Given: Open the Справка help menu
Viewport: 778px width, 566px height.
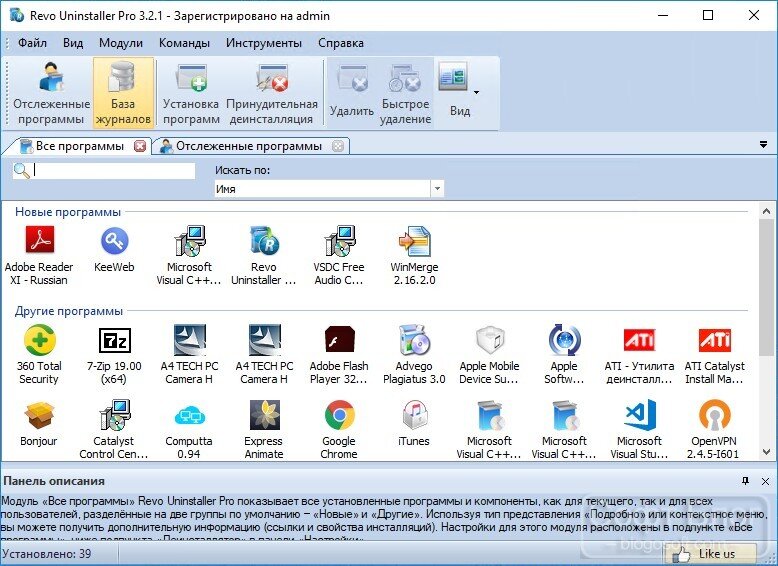Looking at the screenshot, I should coord(341,43).
